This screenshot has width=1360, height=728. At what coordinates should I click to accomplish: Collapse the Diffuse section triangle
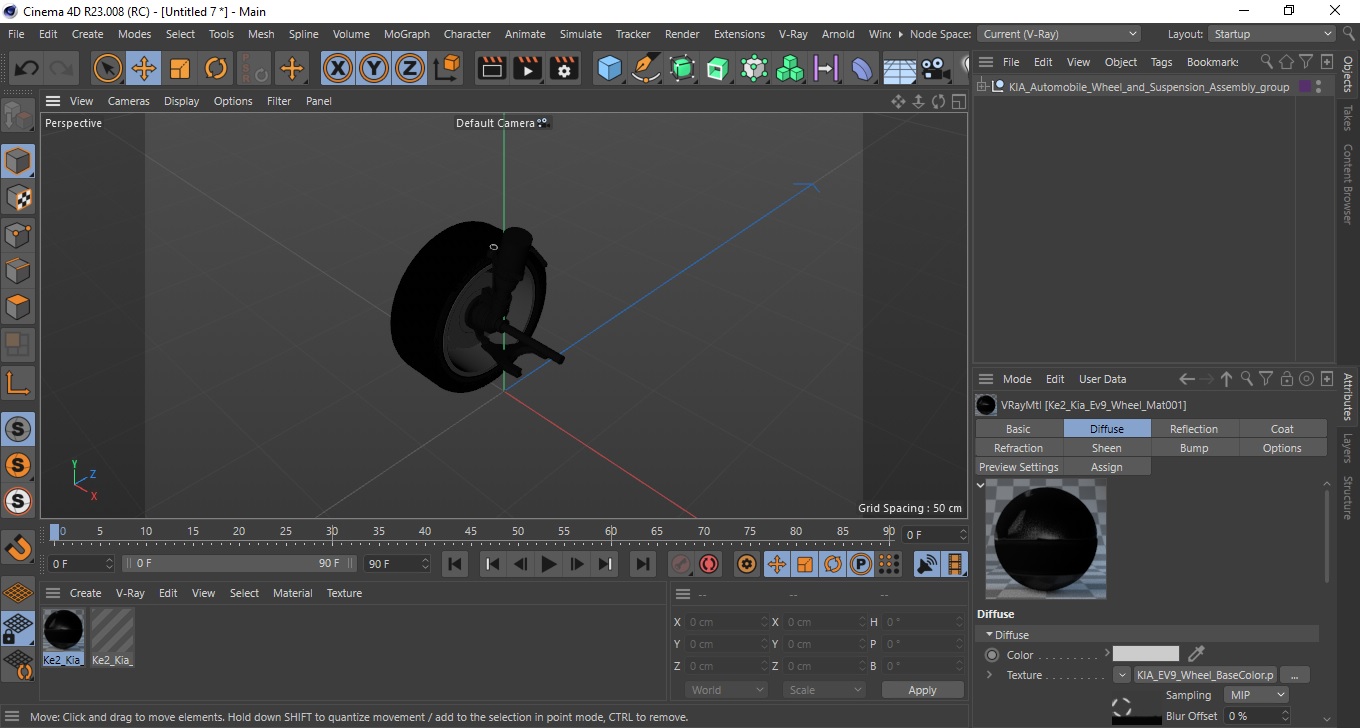989,635
